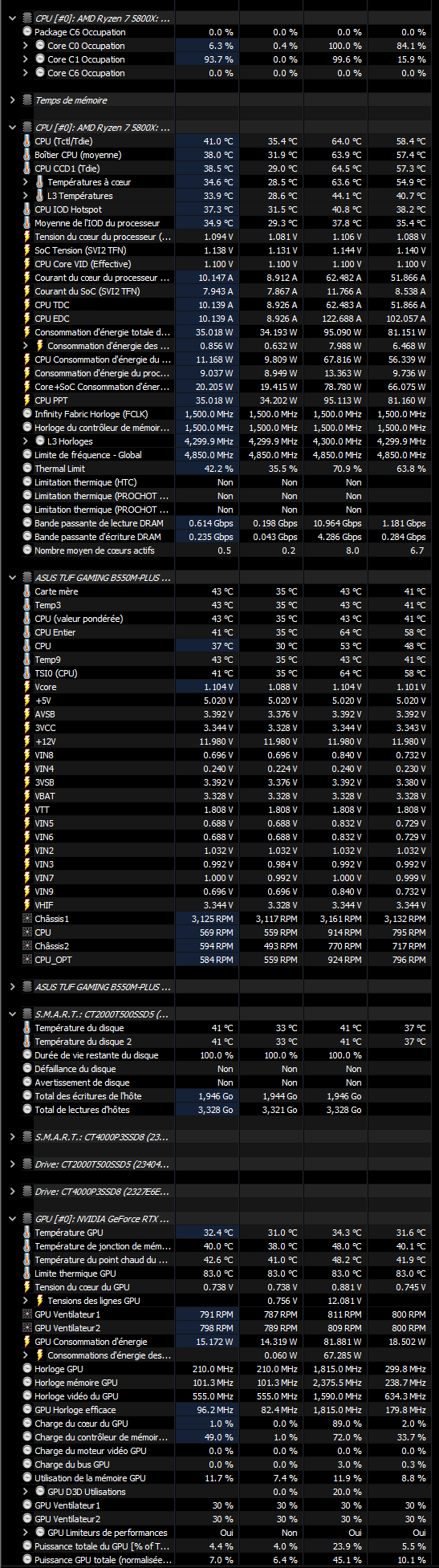Click the lightning icon beside CPU TDC
The width and height of the screenshot is (439, 1568).
coord(27,305)
